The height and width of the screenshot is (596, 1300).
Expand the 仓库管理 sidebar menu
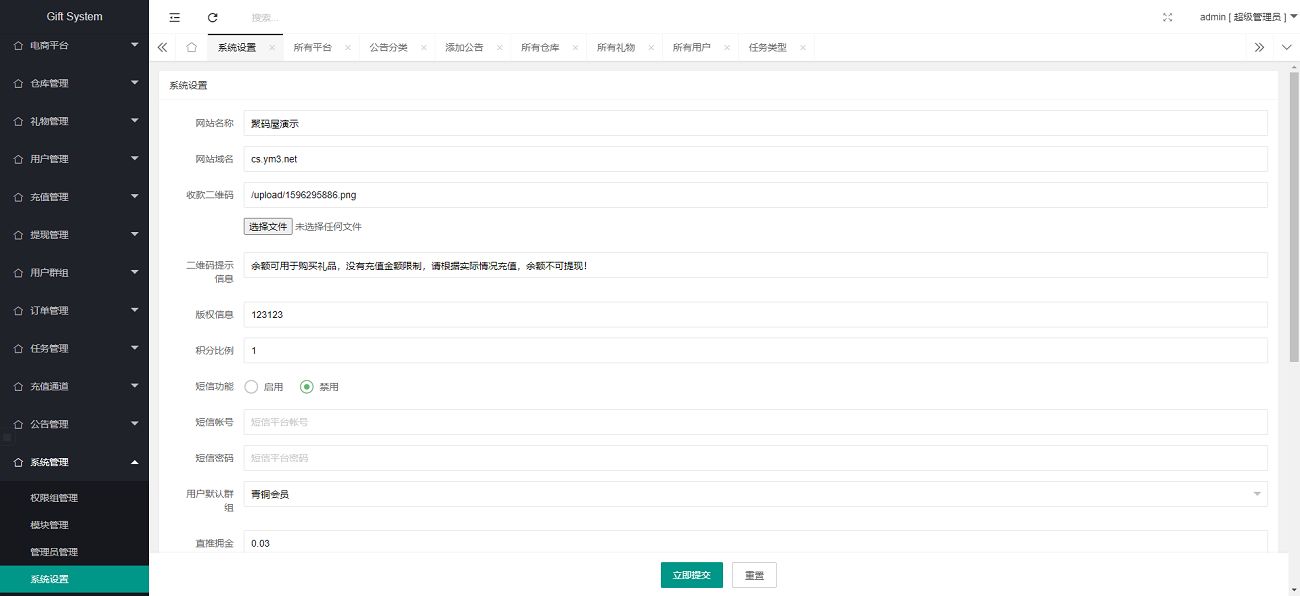click(x=74, y=83)
